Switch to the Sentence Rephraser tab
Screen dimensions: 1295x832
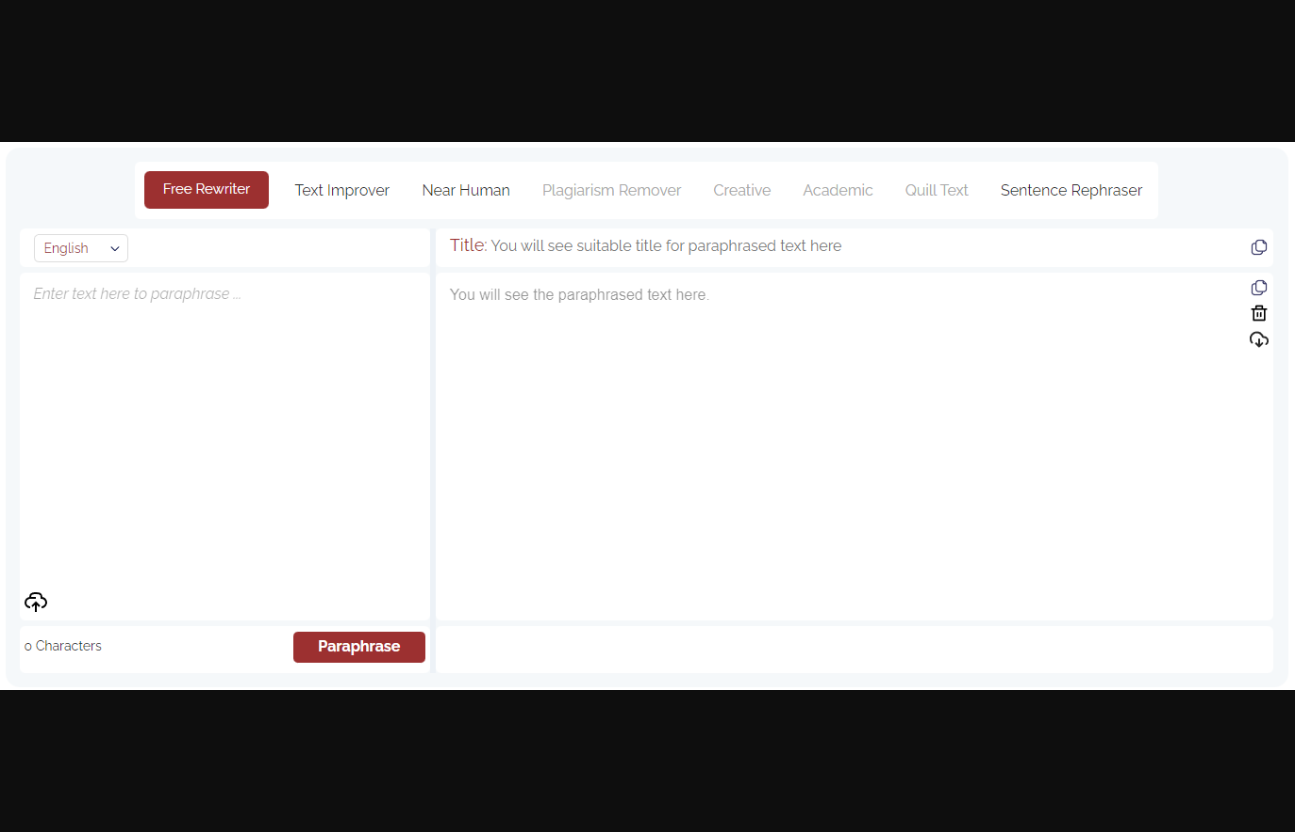tap(1071, 190)
